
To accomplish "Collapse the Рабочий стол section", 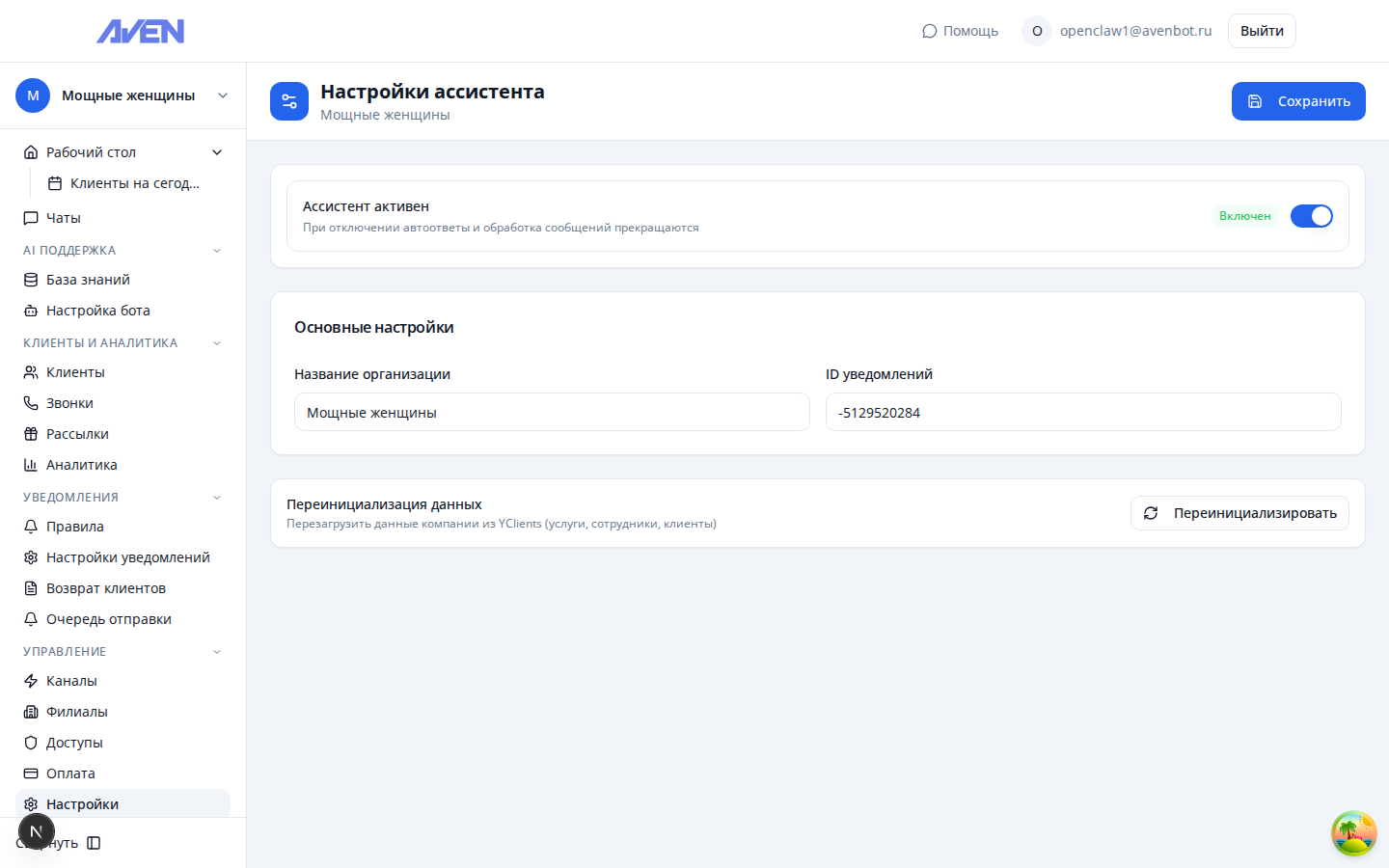I will point(217,151).
